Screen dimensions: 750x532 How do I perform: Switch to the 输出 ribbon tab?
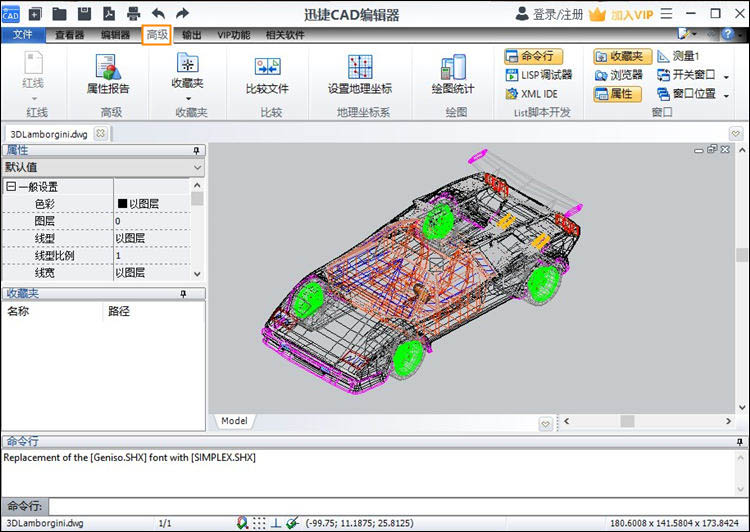pos(191,35)
